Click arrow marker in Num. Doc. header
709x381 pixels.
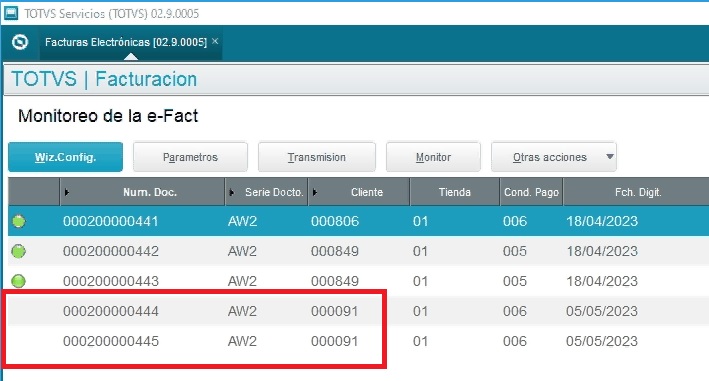point(67,193)
